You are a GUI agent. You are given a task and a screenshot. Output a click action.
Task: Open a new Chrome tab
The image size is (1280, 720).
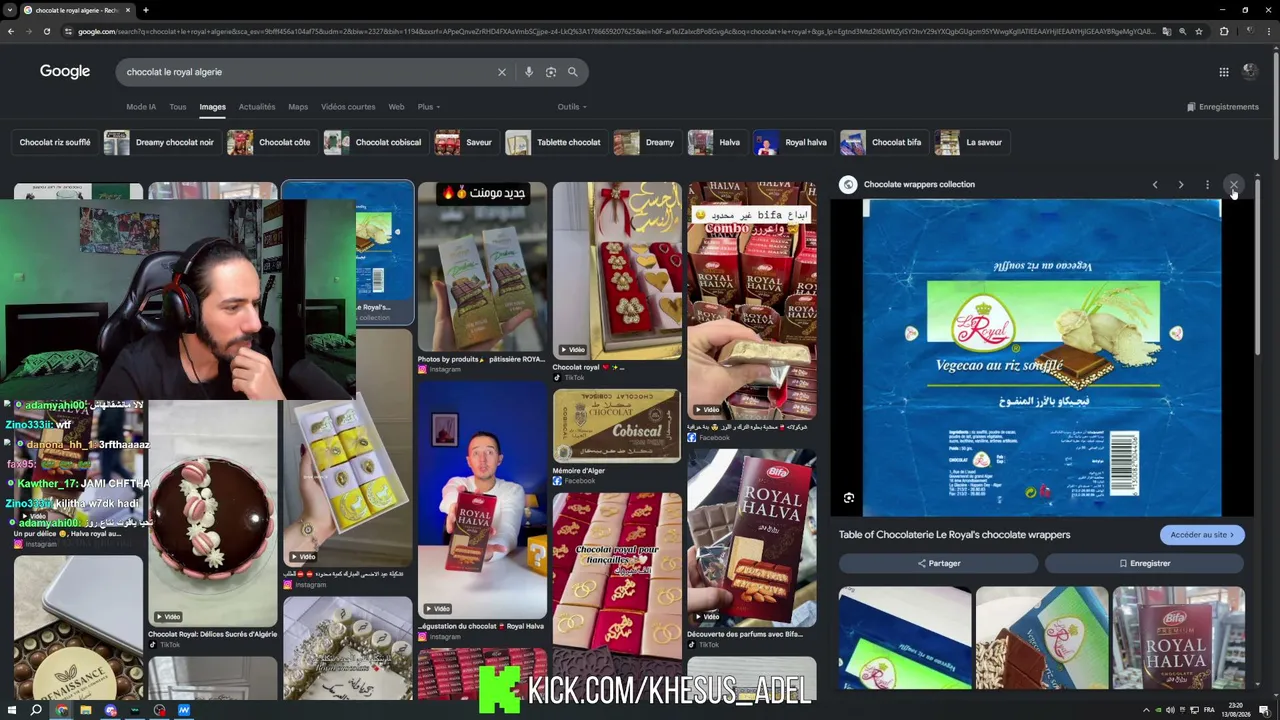tap(146, 10)
